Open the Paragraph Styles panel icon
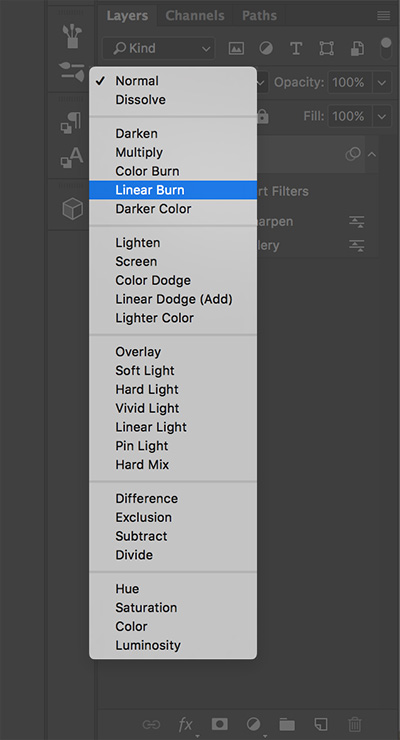The image size is (400, 740). pos(71,122)
